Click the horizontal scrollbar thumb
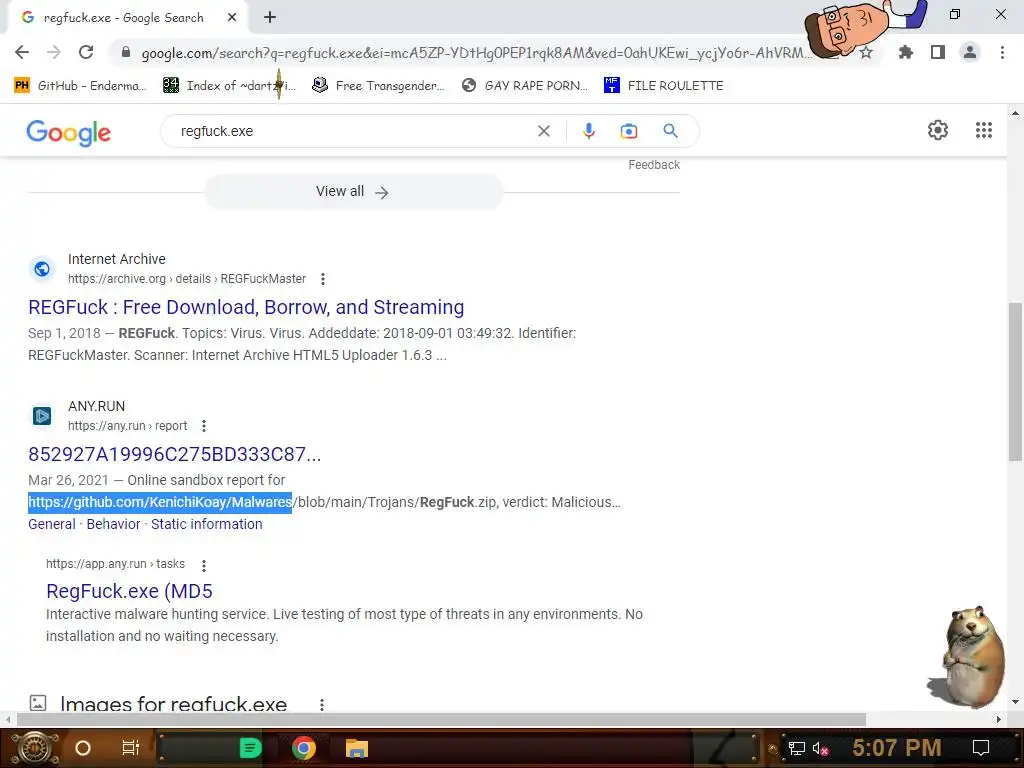Viewport: 1024px width, 768px height. click(441, 720)
